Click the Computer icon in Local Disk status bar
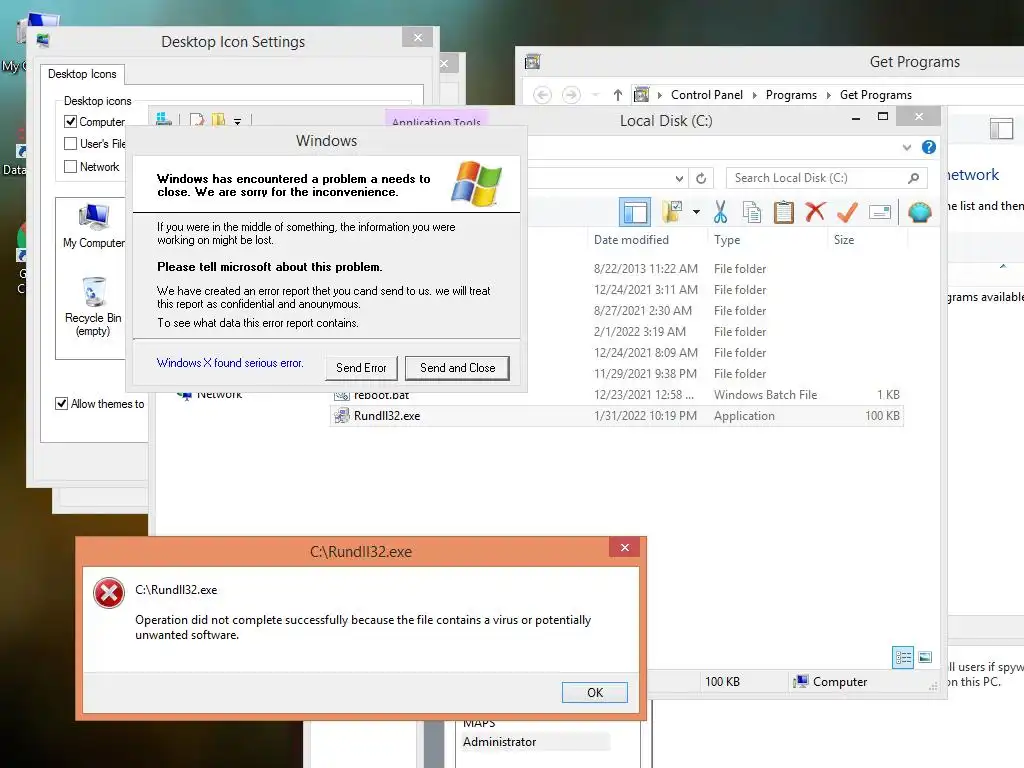The width and height of the screenshot is (1024, 768). 800,681
